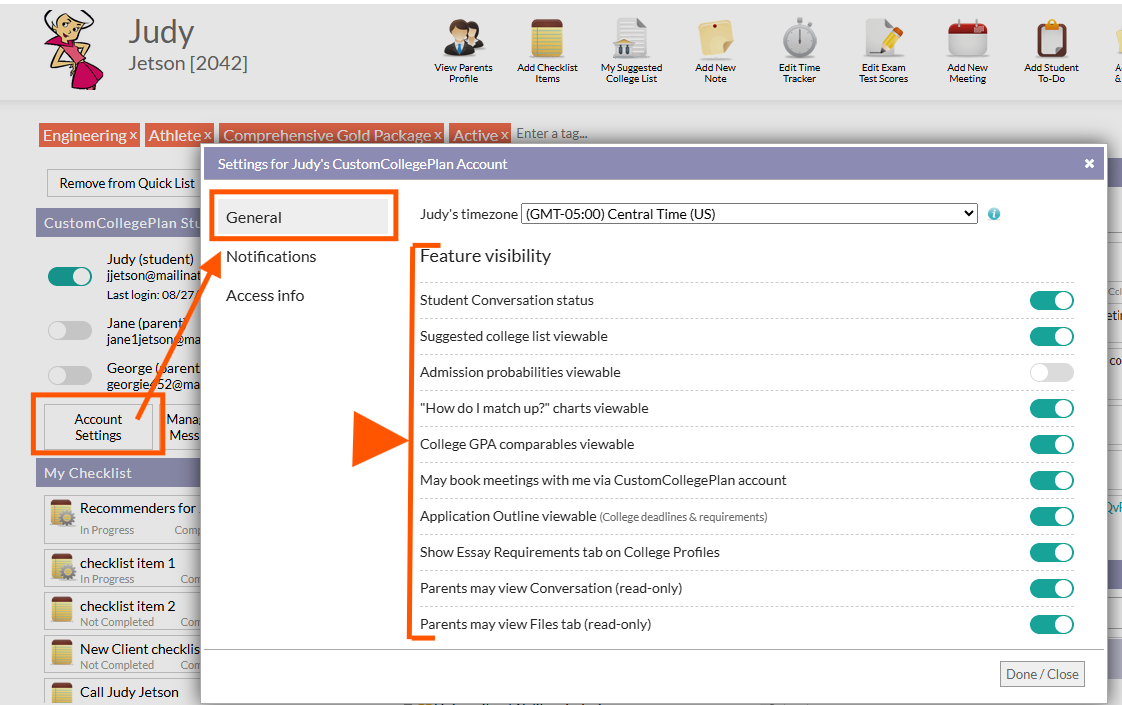1122x705 pixels.
Task: Click timezone info icon
Action: point(994,214)
